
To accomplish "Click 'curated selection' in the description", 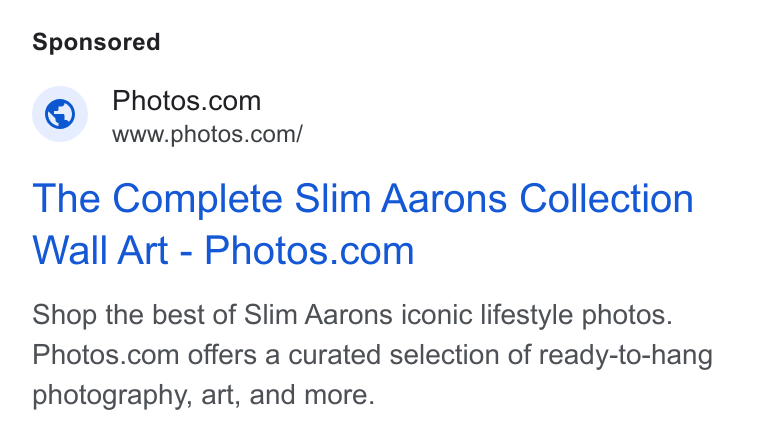I will [394, 355].
